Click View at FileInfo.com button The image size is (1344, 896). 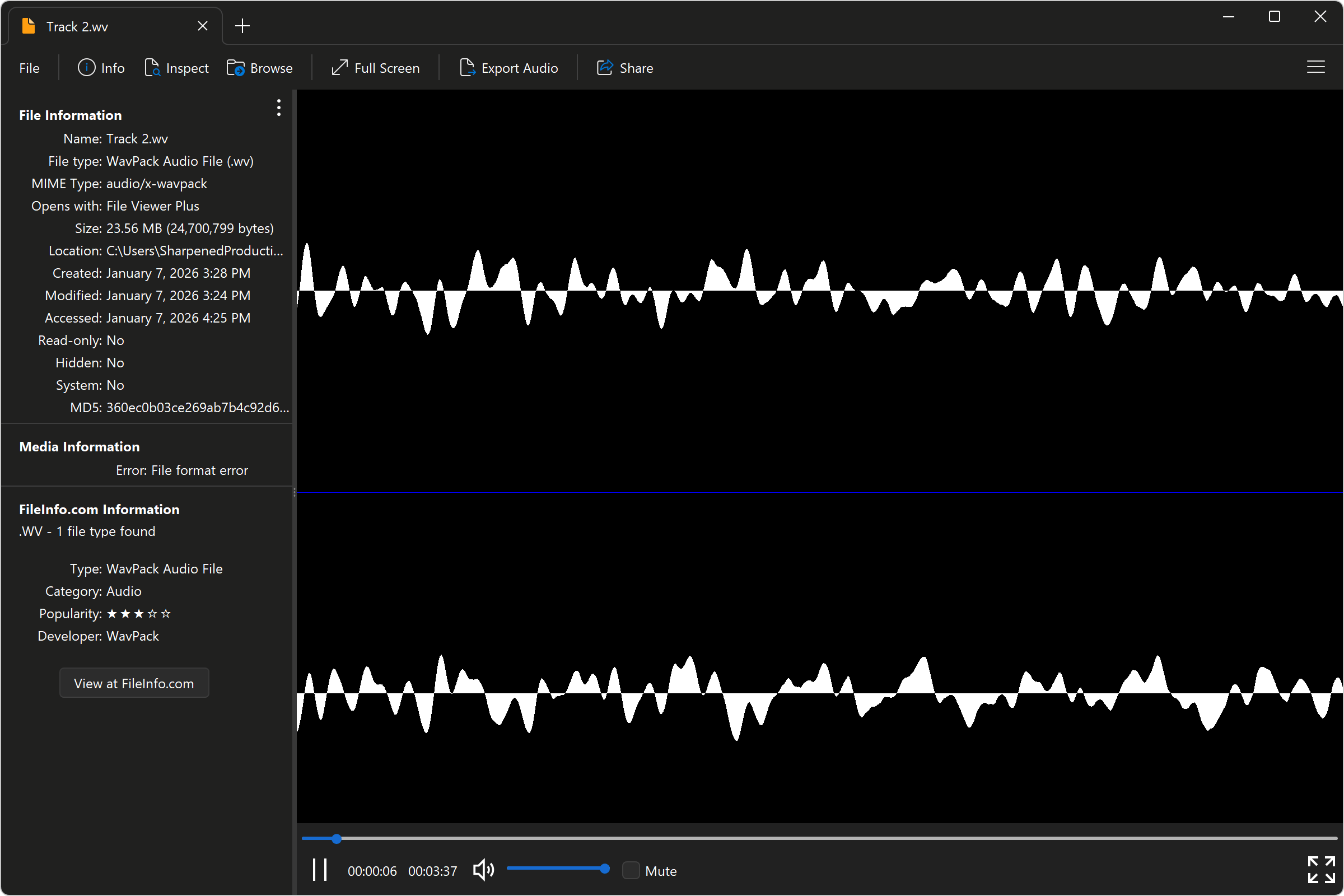point(134,683)
